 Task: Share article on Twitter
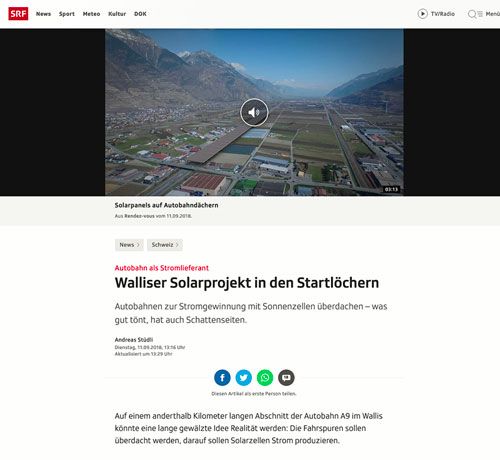tap(244, 377)
